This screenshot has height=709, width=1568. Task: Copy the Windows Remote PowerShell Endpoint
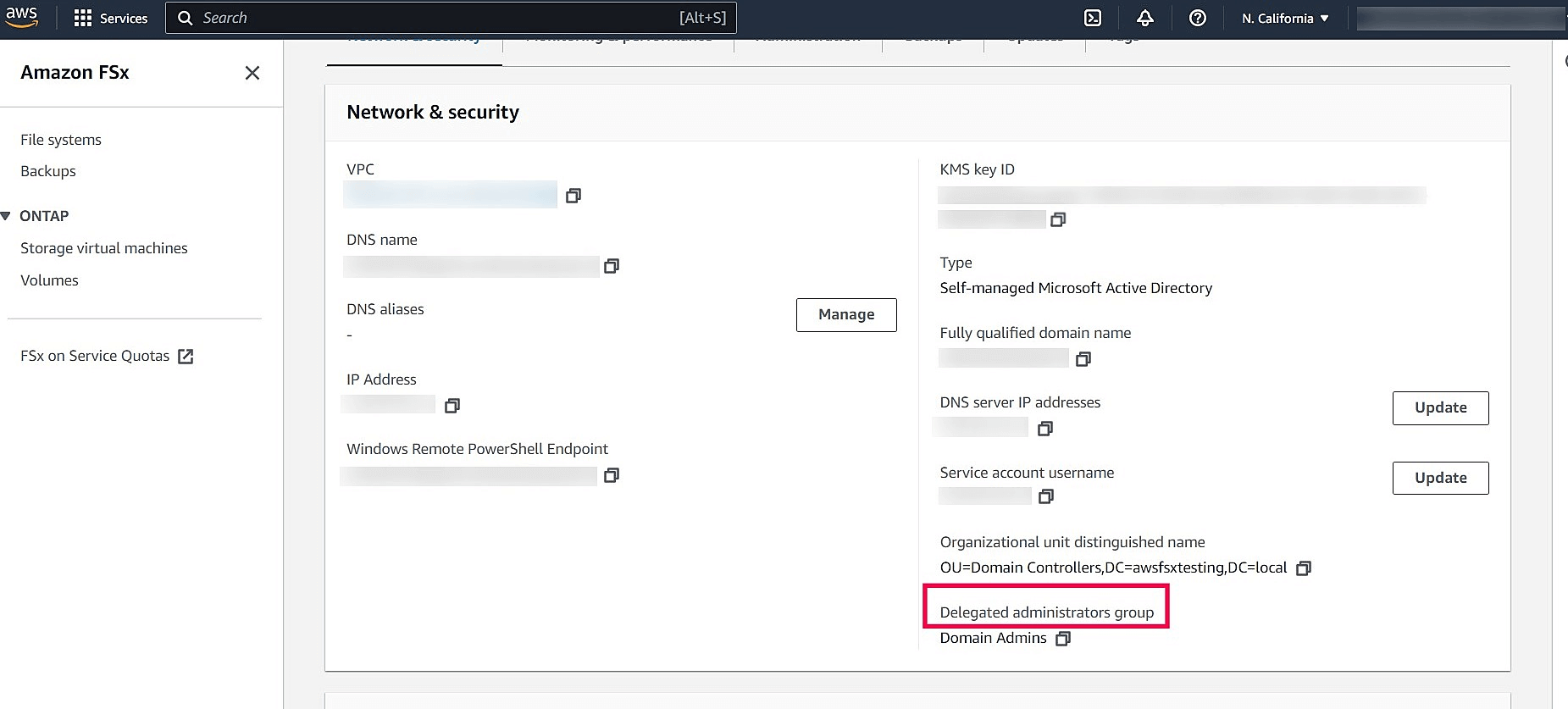pyautogui.click(x=611, y=475)
